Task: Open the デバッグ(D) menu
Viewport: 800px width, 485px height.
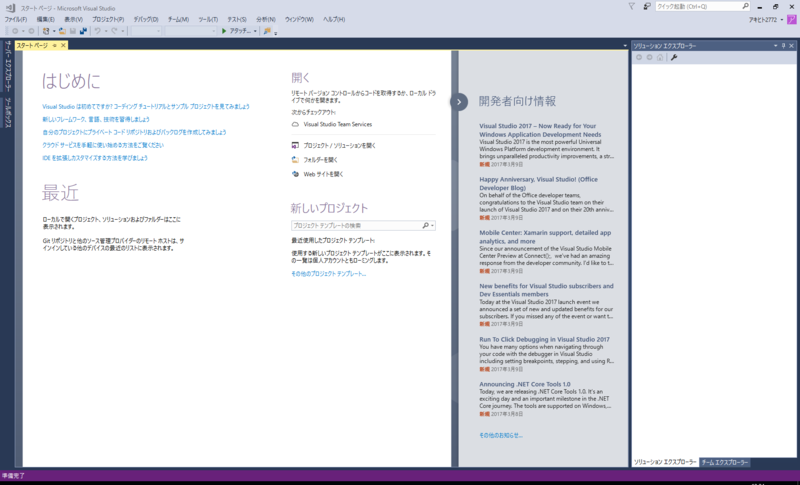Action: pos(146,19)
